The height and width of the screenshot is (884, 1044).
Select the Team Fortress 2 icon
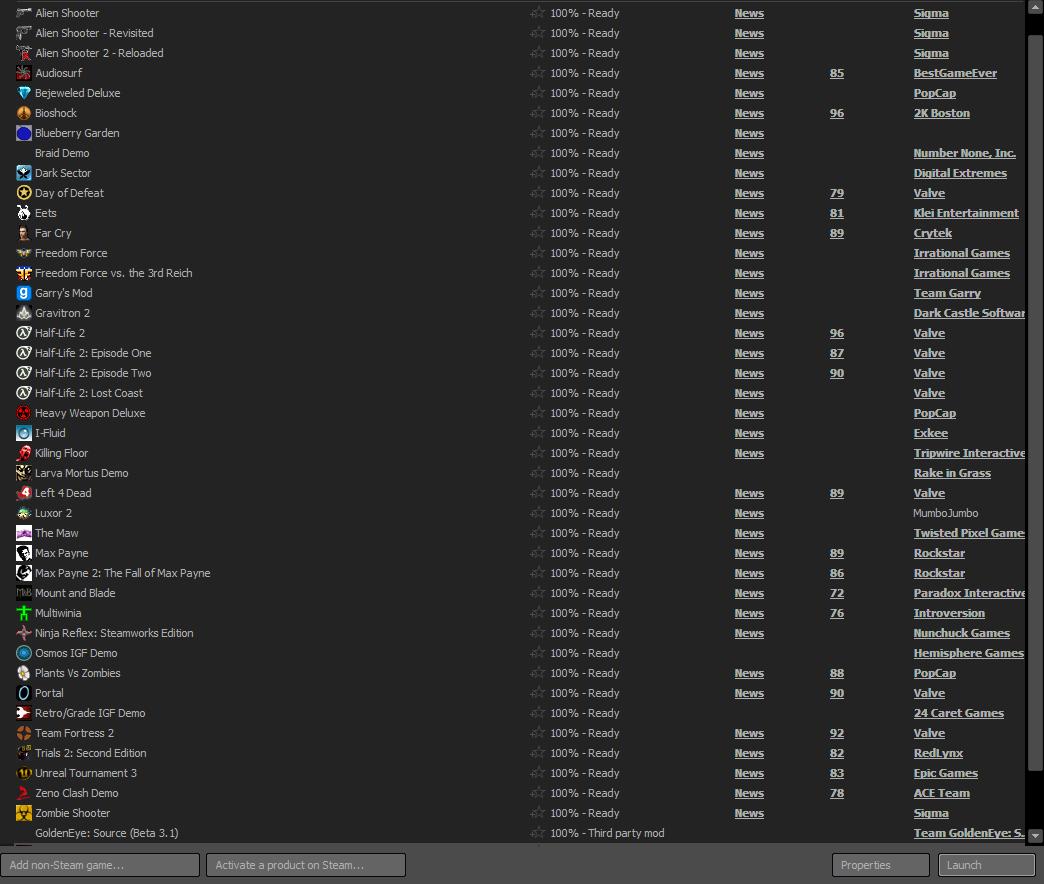(24, 733)
